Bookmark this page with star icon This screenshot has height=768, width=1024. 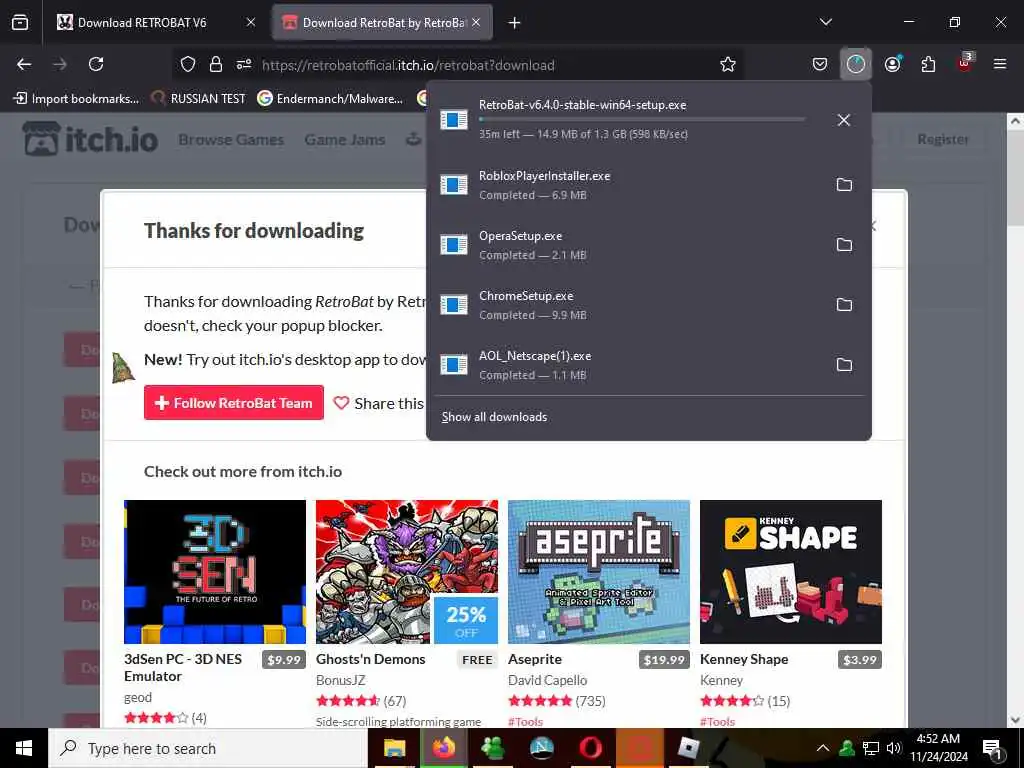(728, 64)
